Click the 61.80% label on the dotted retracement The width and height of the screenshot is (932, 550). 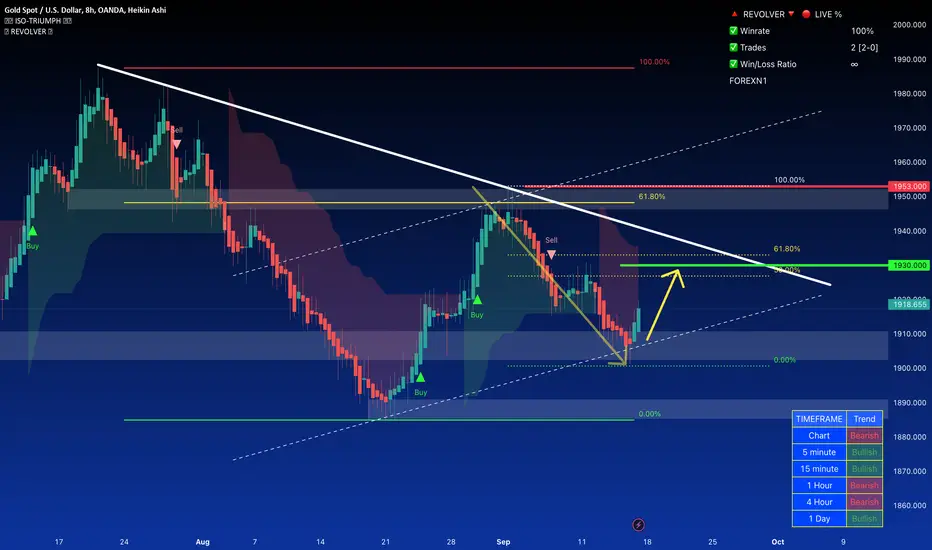pyautogui.click(x=786, y=249)
